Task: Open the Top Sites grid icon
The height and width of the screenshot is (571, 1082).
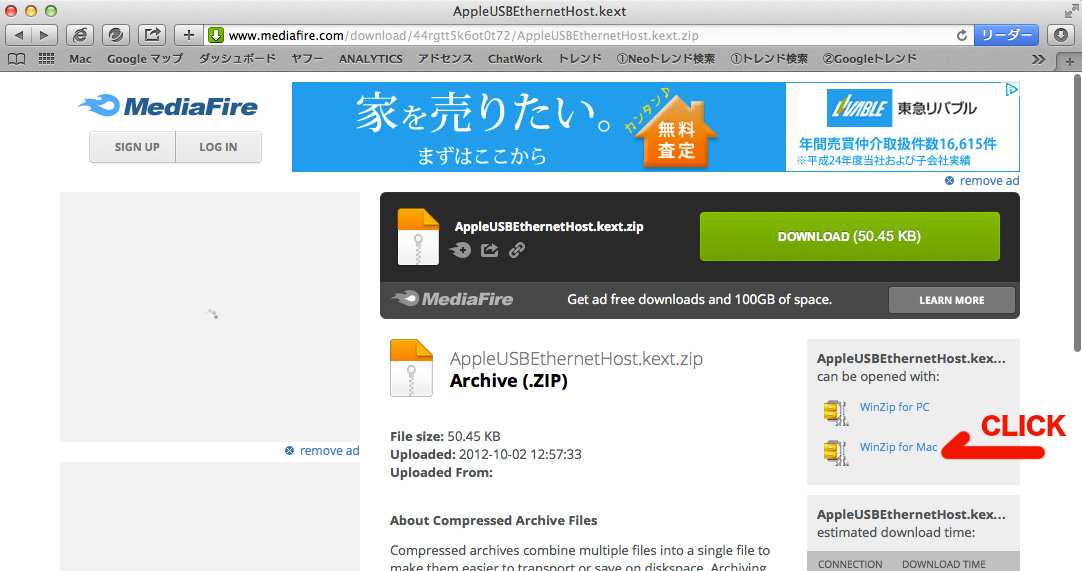Action: (x=46, y=59)
